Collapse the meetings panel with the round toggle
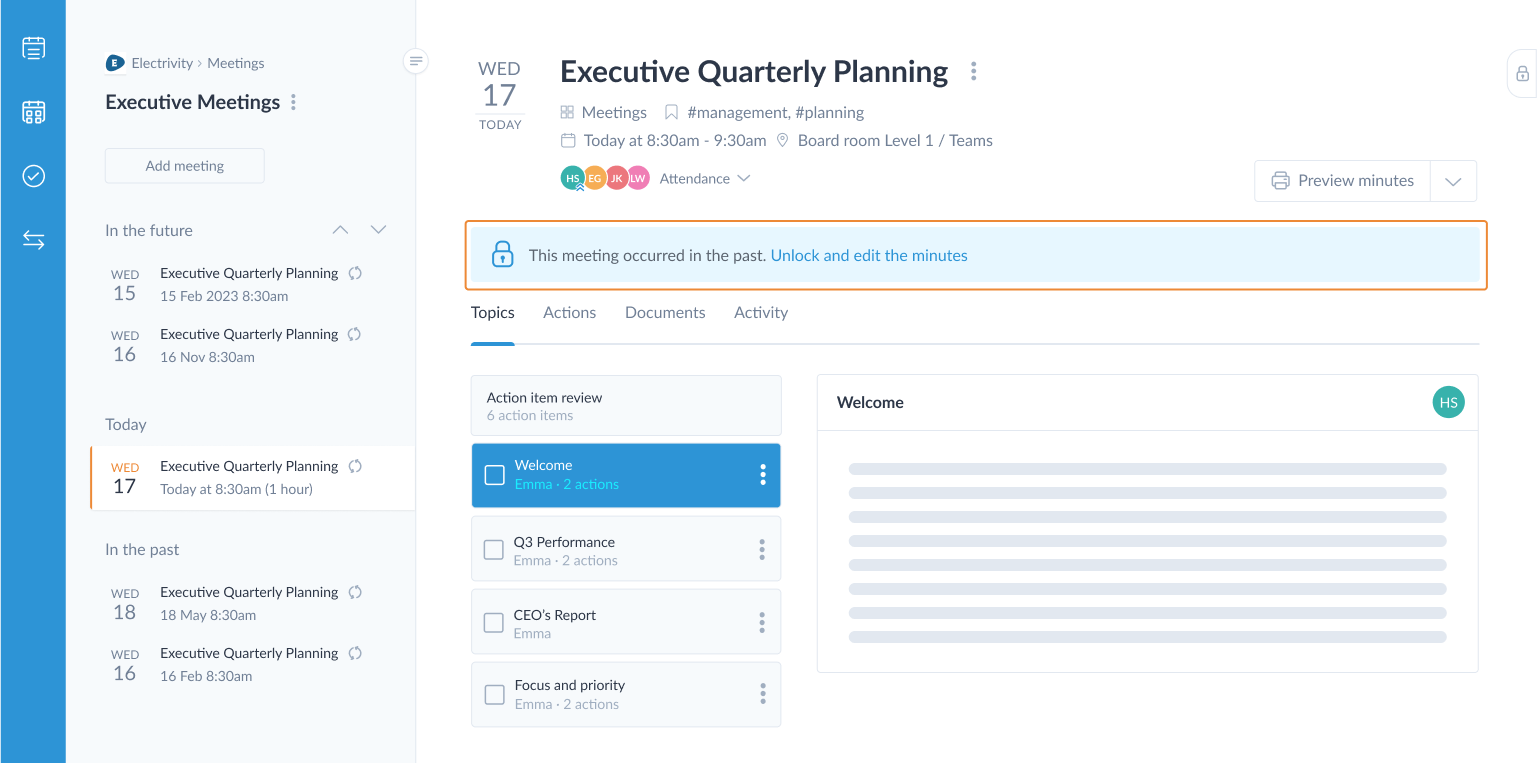The image size is (1537, 763). coord(416,61)
